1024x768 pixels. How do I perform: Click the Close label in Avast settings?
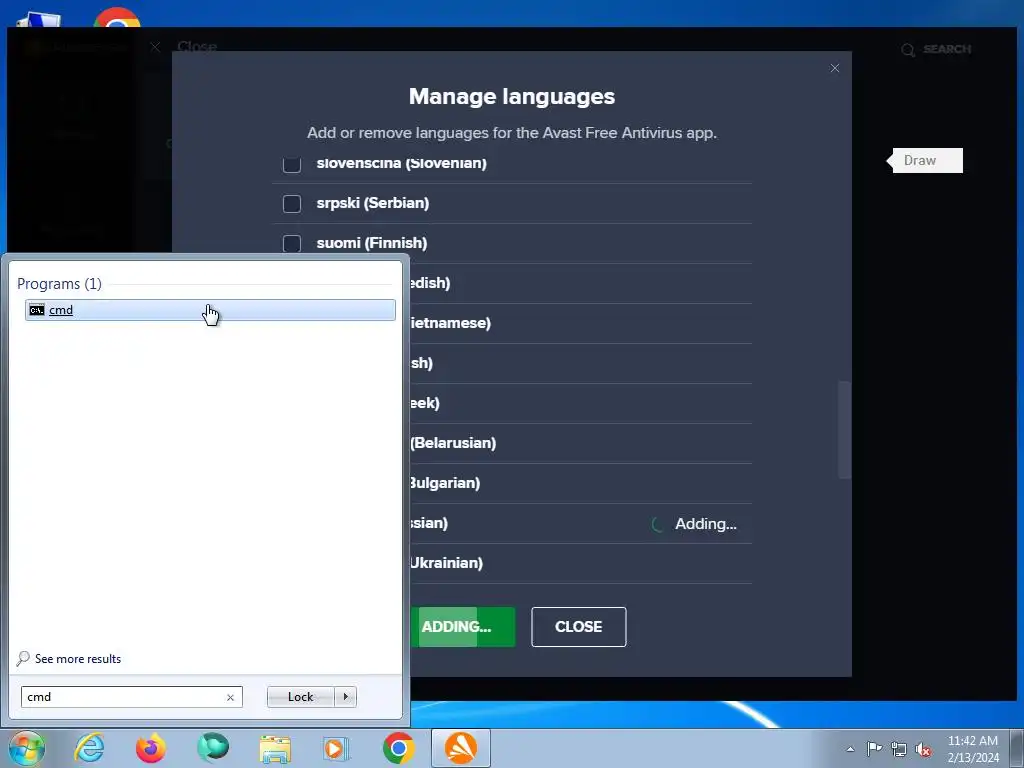(x=197, y=46)
